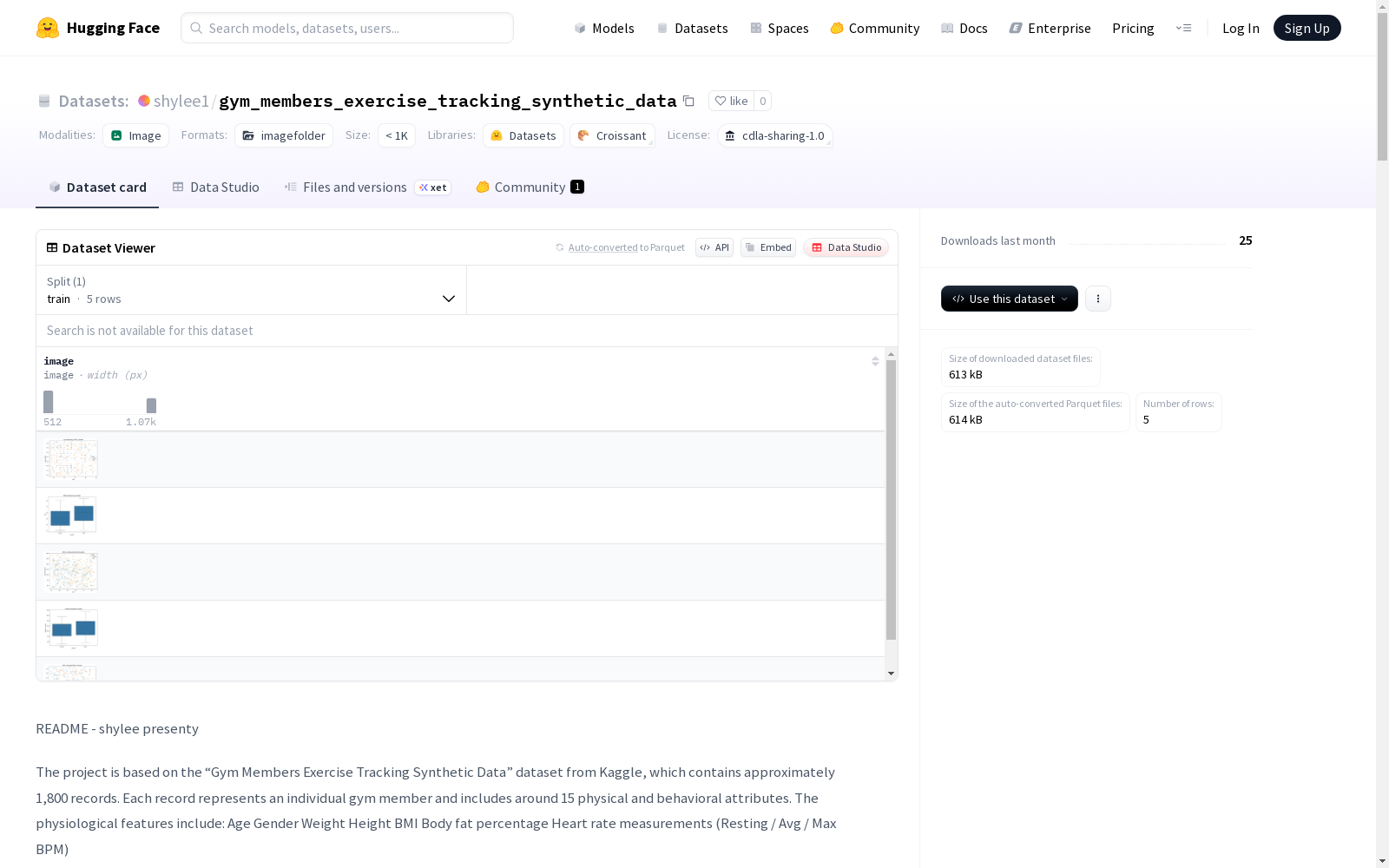Expand the Croissant library tag
The width and height of the screenshot is (1389, 868).
click(x=613, y=135)
